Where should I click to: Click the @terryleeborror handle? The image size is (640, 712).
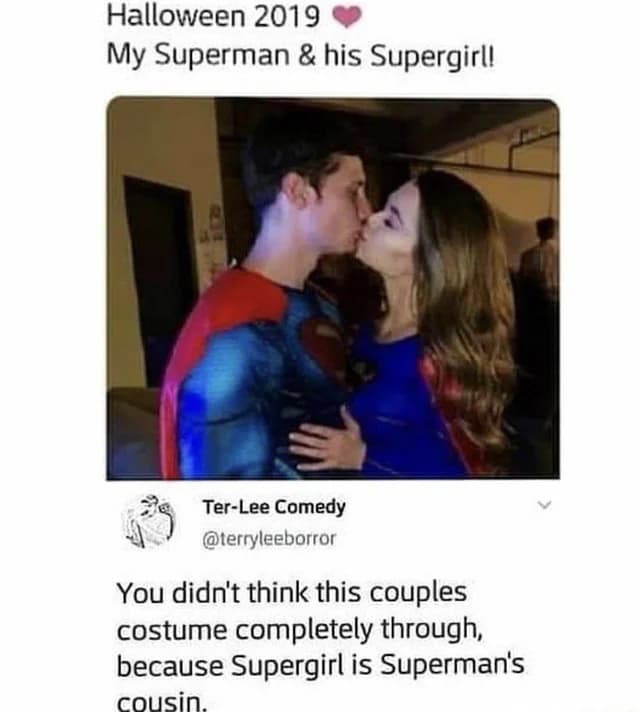270,538
